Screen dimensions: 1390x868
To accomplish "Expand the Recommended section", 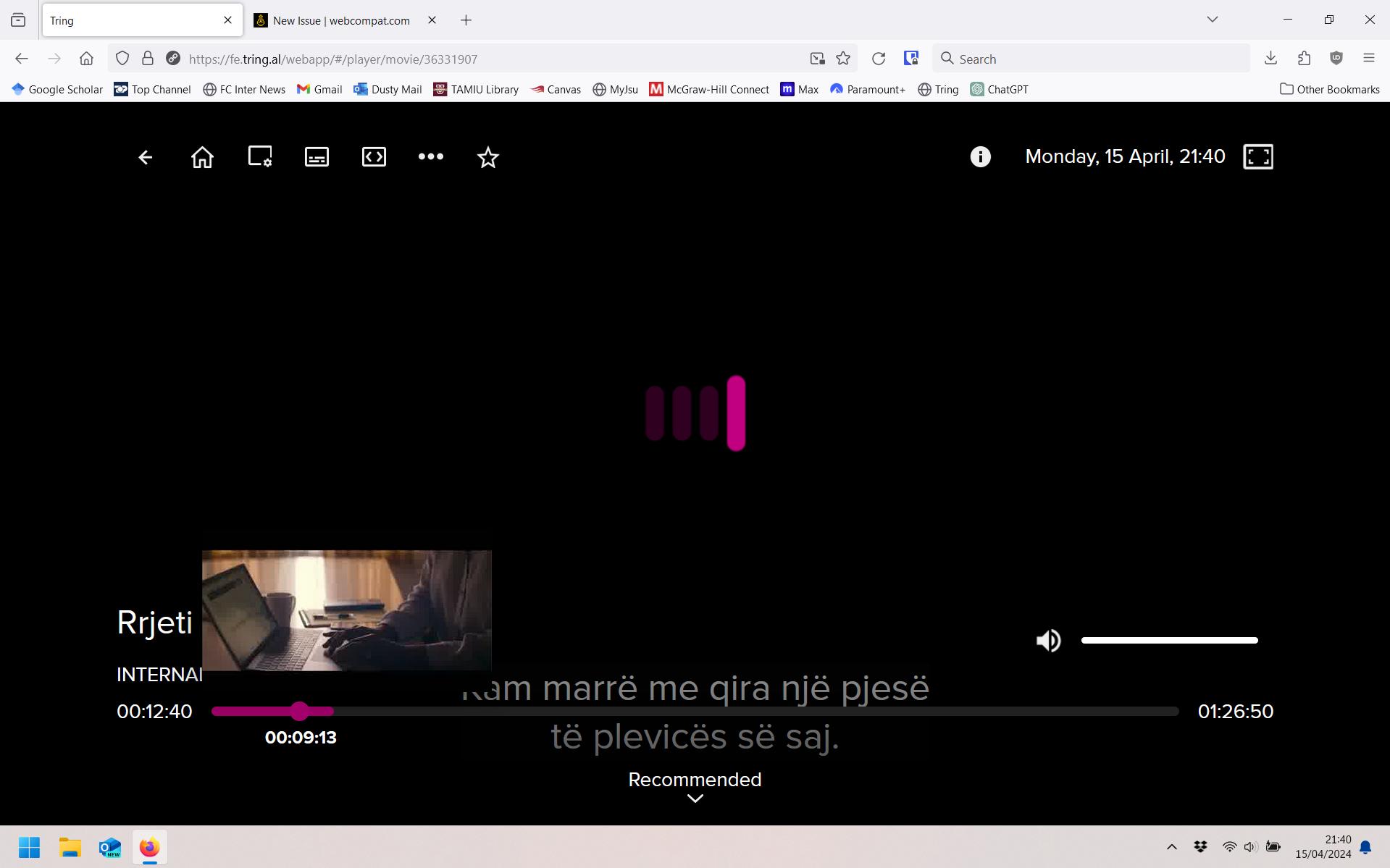I will click(694, 797).
